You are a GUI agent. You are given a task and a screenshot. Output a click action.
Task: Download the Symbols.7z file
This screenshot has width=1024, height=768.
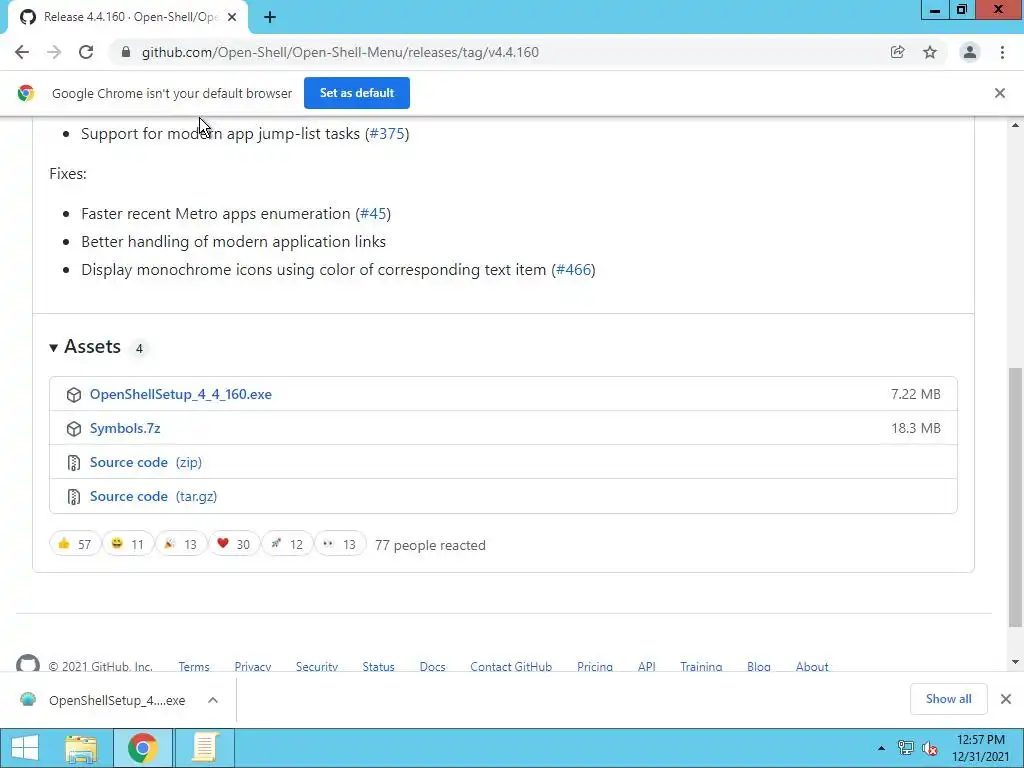[125, 428]
